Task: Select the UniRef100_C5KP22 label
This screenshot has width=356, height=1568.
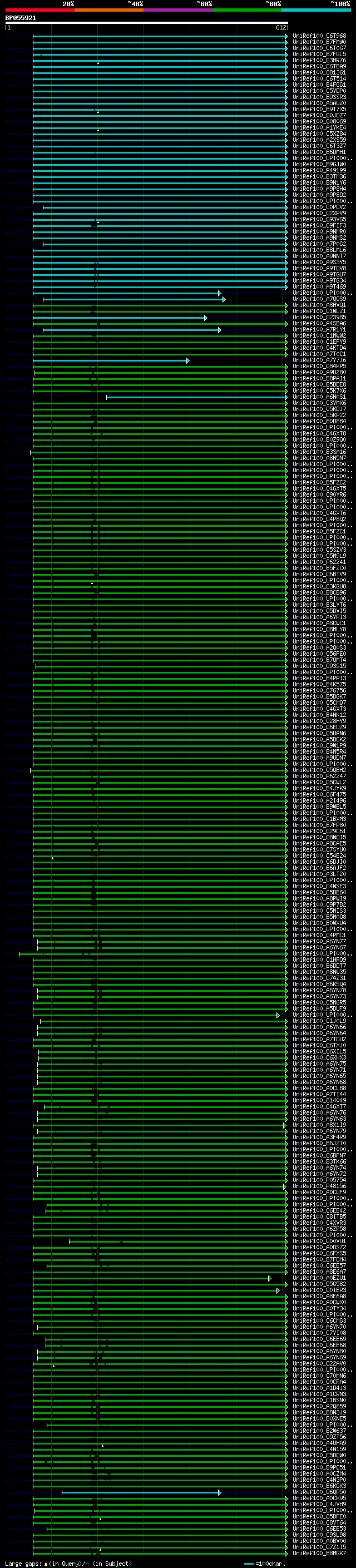Action: point(319,415)
